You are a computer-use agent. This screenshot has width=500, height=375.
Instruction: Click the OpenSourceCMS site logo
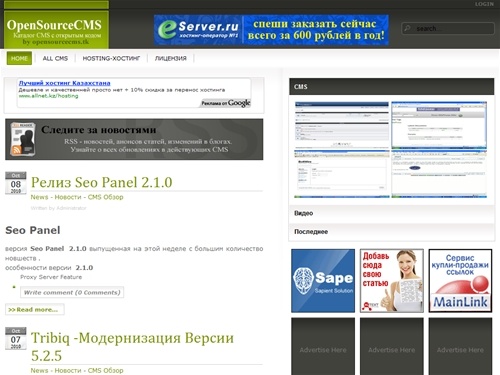point(56,30)
